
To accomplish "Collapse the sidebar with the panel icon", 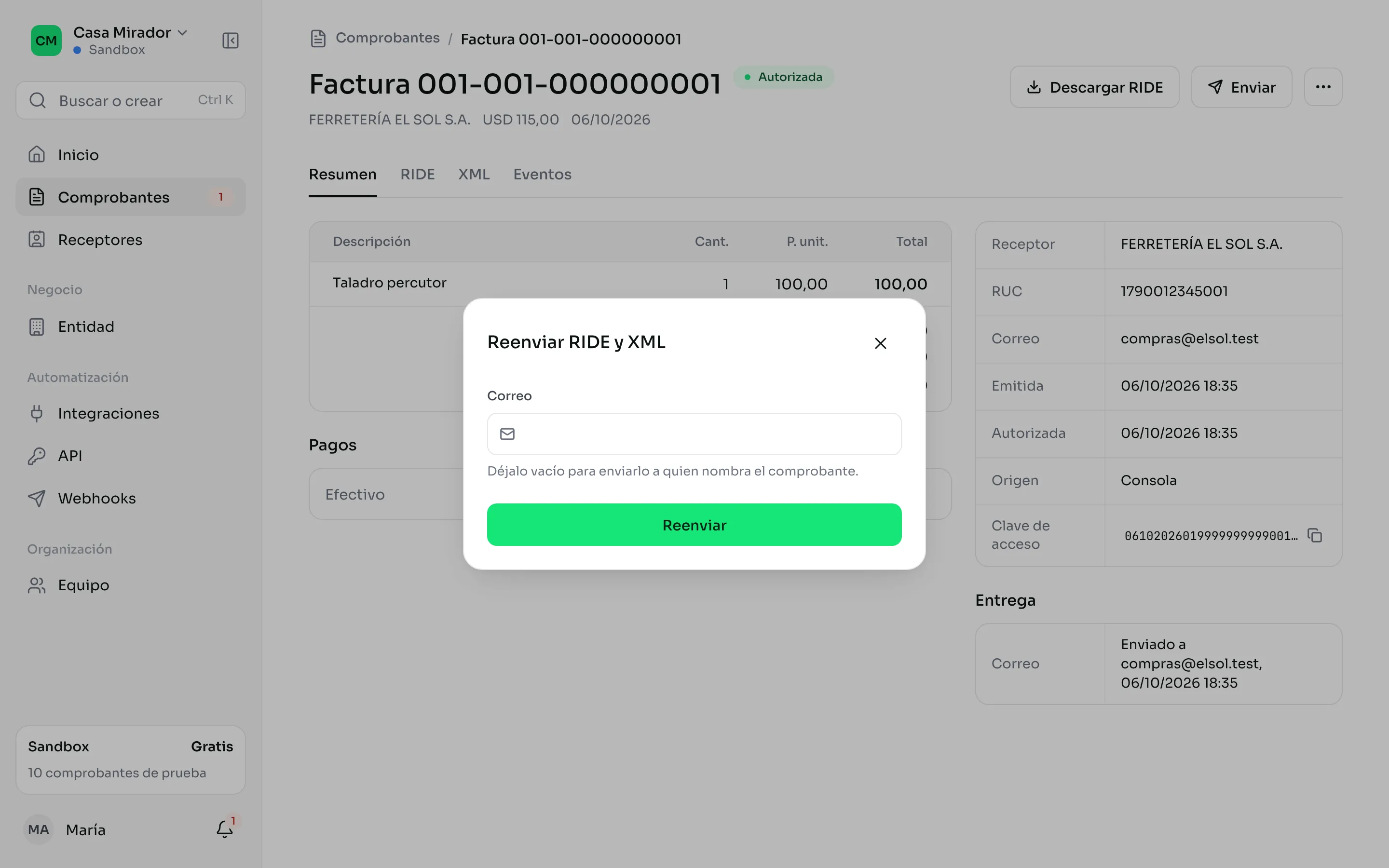I will click(230, 40).
